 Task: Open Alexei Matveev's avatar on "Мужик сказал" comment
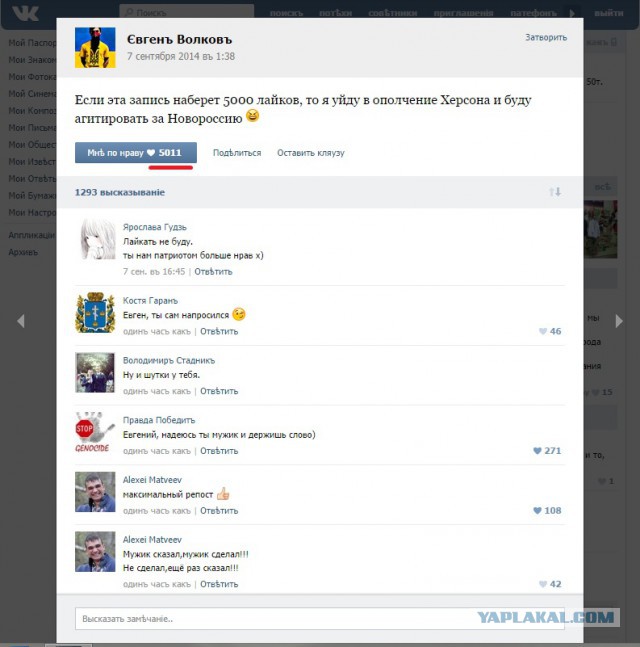95,552
